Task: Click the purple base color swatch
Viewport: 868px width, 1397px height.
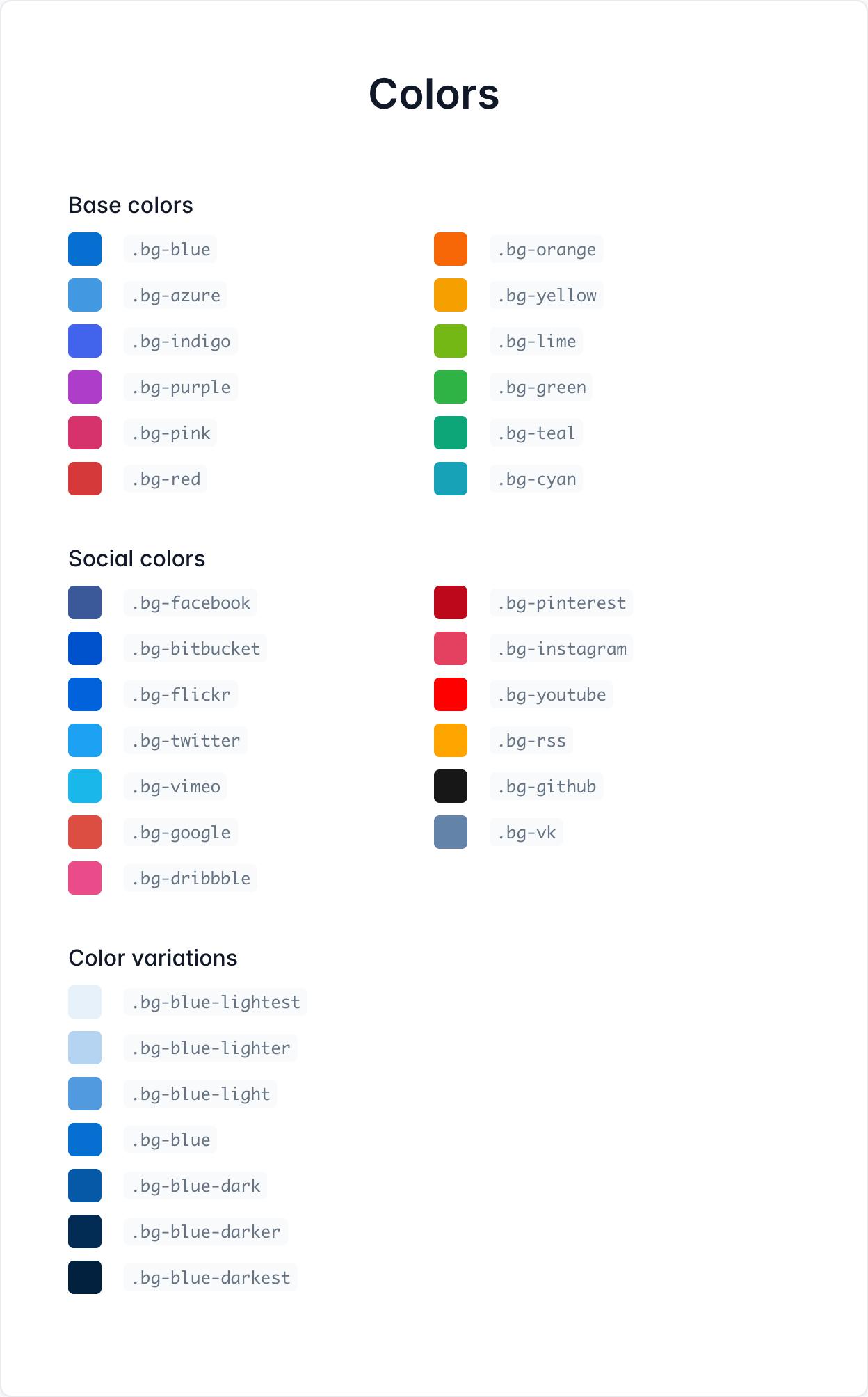Action: pos(85,387)
